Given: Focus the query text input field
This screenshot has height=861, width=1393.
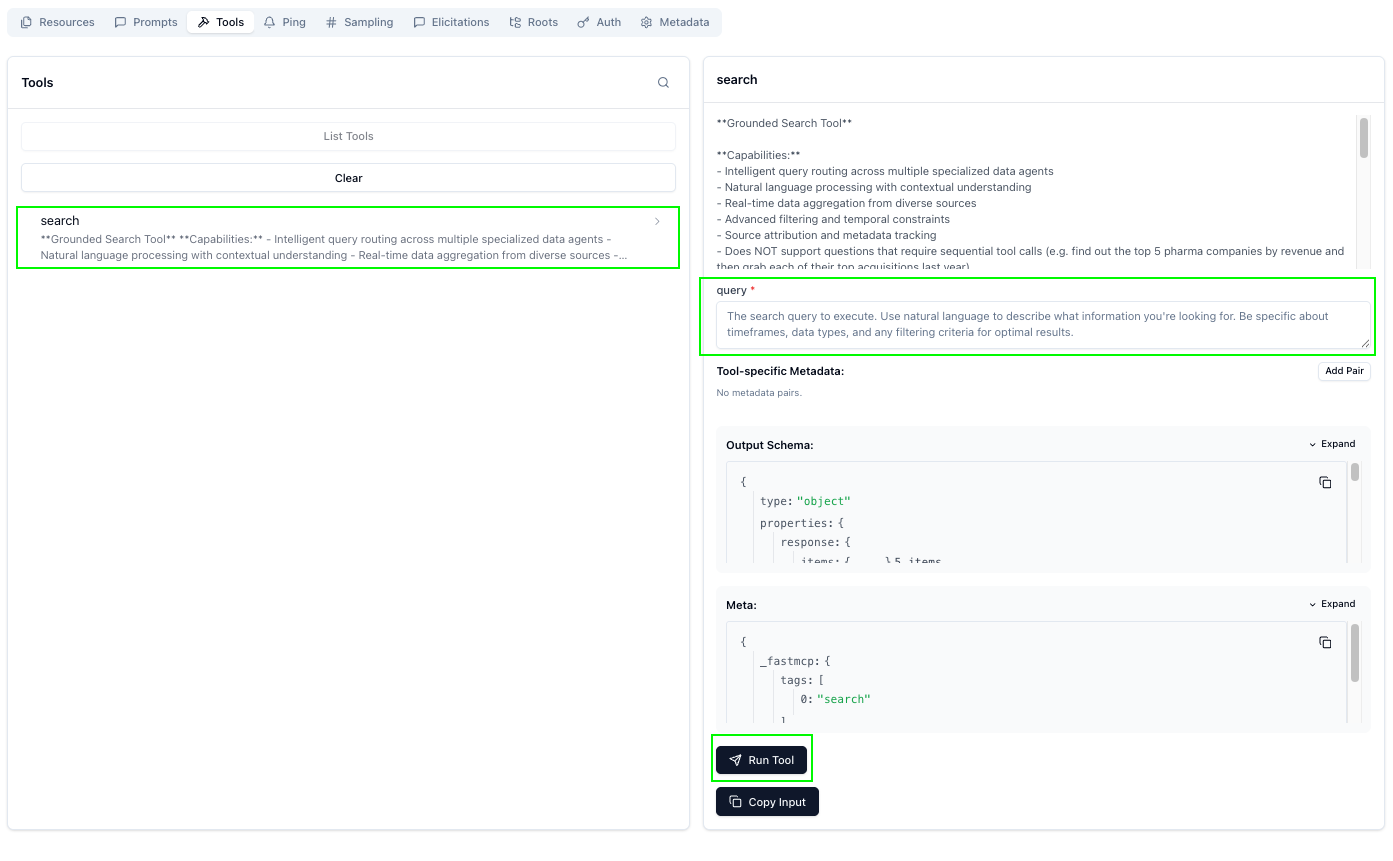Looking at the screenshot, I should coord(1043,325).
